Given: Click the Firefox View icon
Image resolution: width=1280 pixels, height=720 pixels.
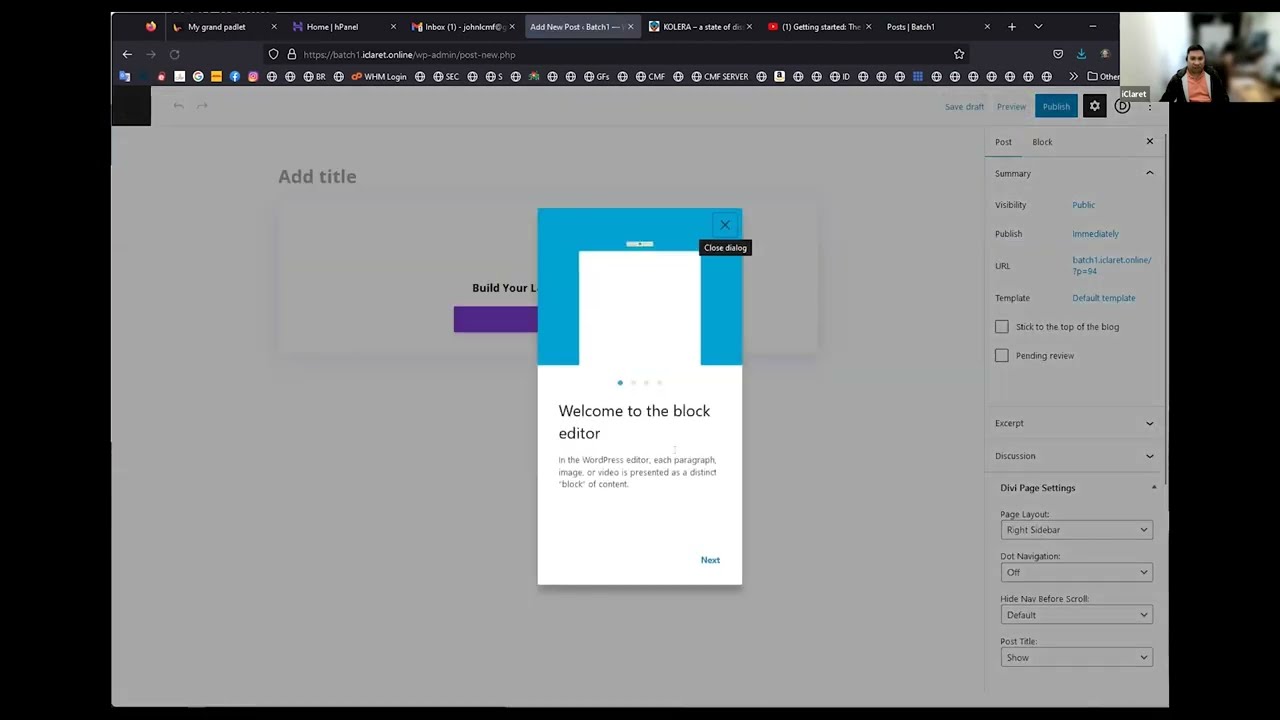Looking at the screenshot, I should coord(151,27).
